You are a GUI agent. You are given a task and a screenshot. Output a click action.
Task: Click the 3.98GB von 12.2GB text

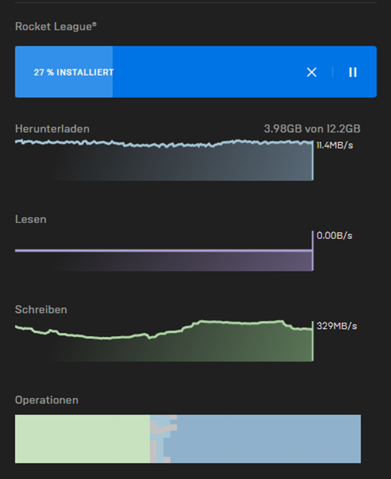point(312,129)
